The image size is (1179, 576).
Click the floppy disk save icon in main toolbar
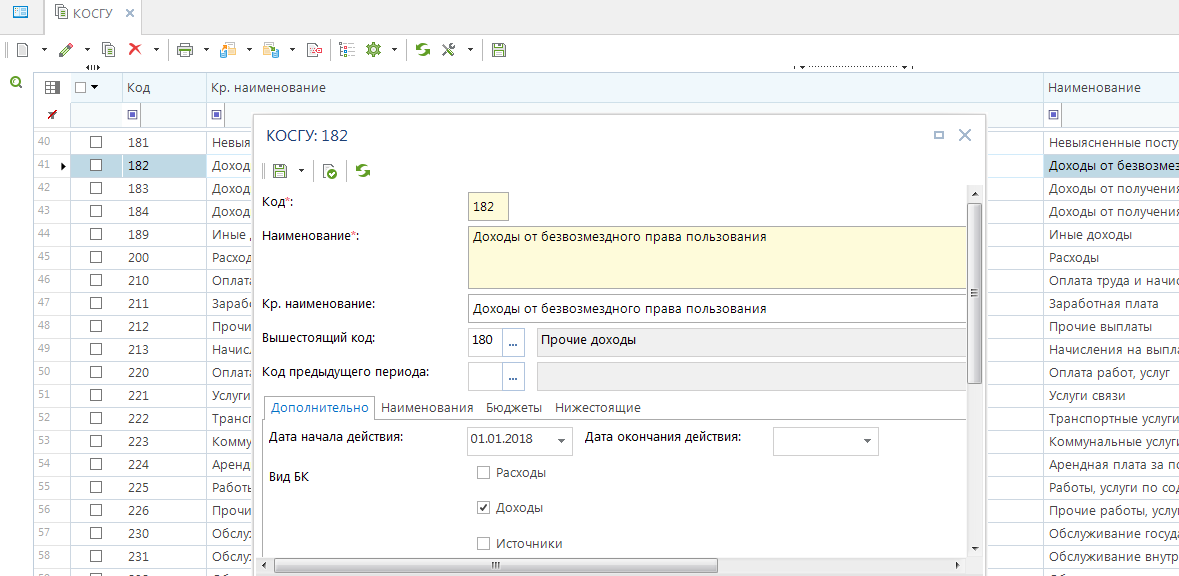[x=499, y=50]
